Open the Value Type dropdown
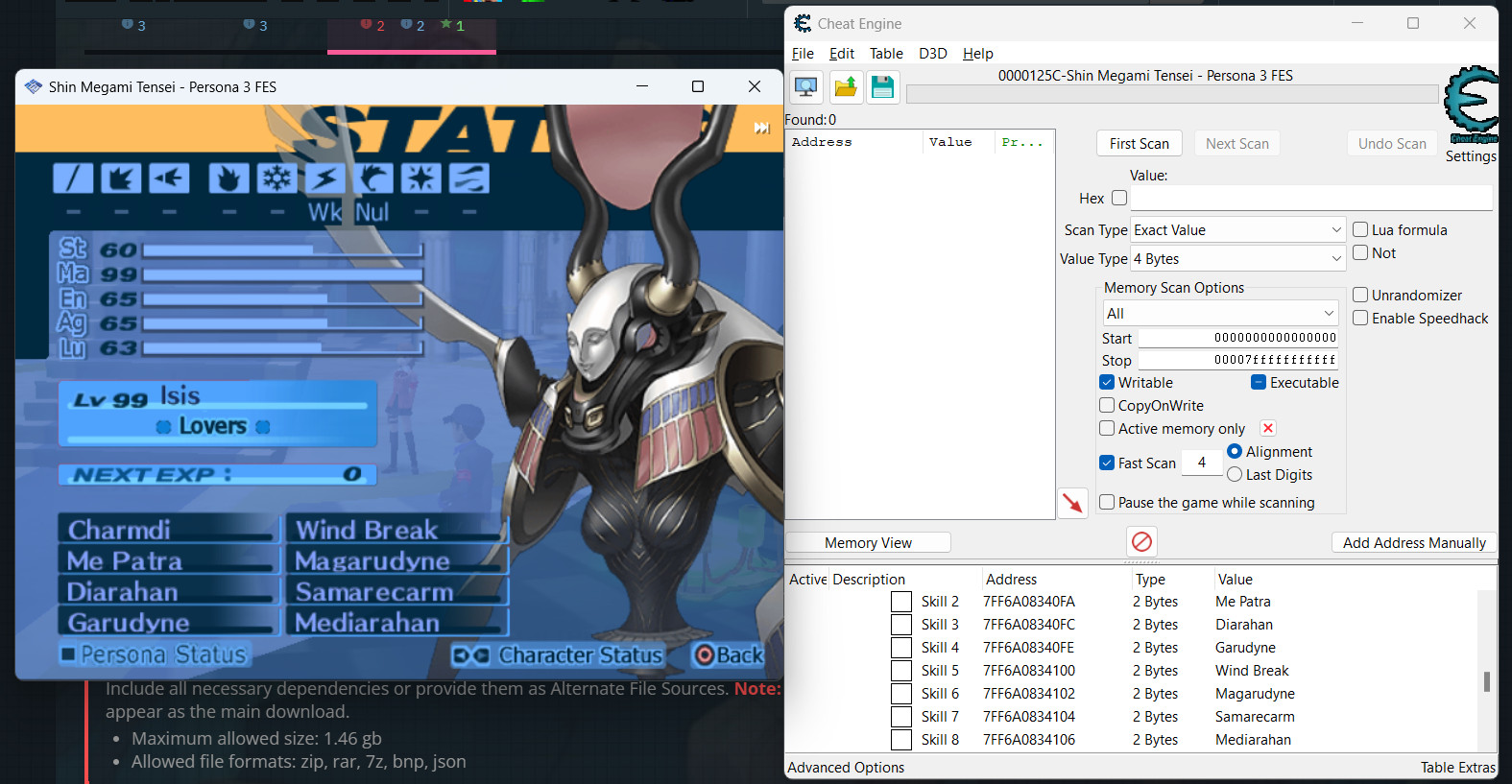This screenshot has height=784, width=1512. tap(1238, 259)
